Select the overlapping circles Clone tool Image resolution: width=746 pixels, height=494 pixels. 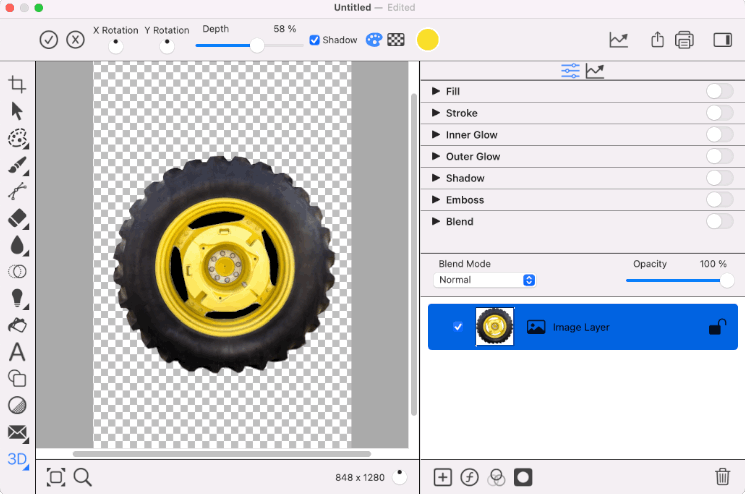(18, 272)
